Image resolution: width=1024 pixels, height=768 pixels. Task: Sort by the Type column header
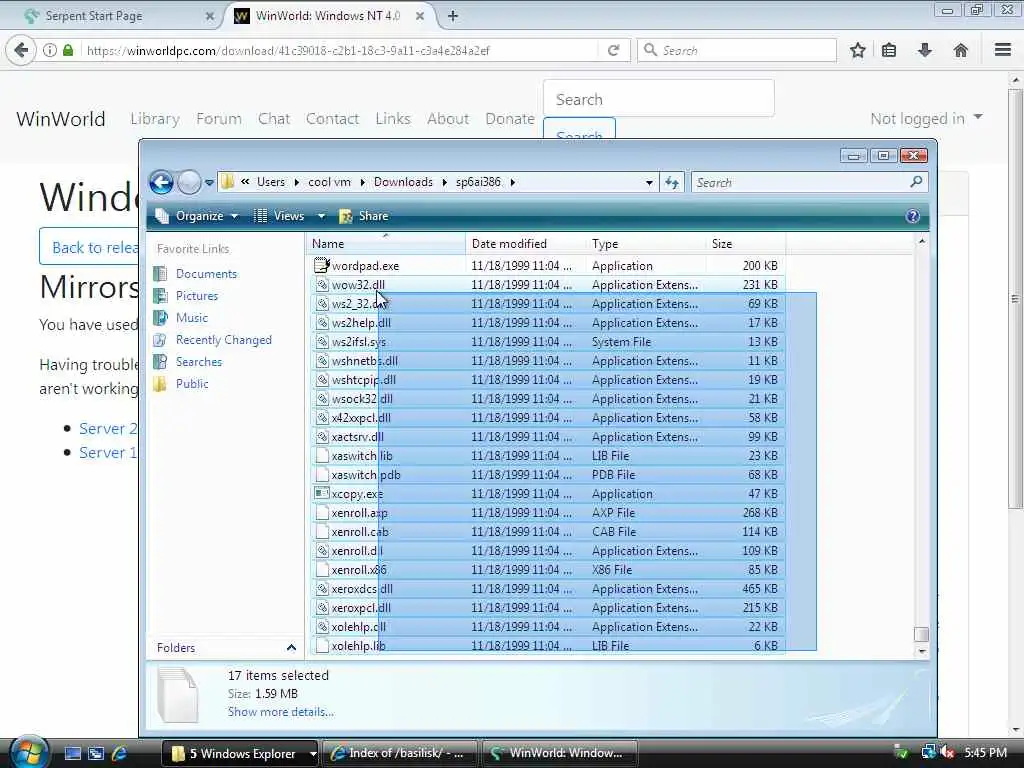tap(646, 244)
